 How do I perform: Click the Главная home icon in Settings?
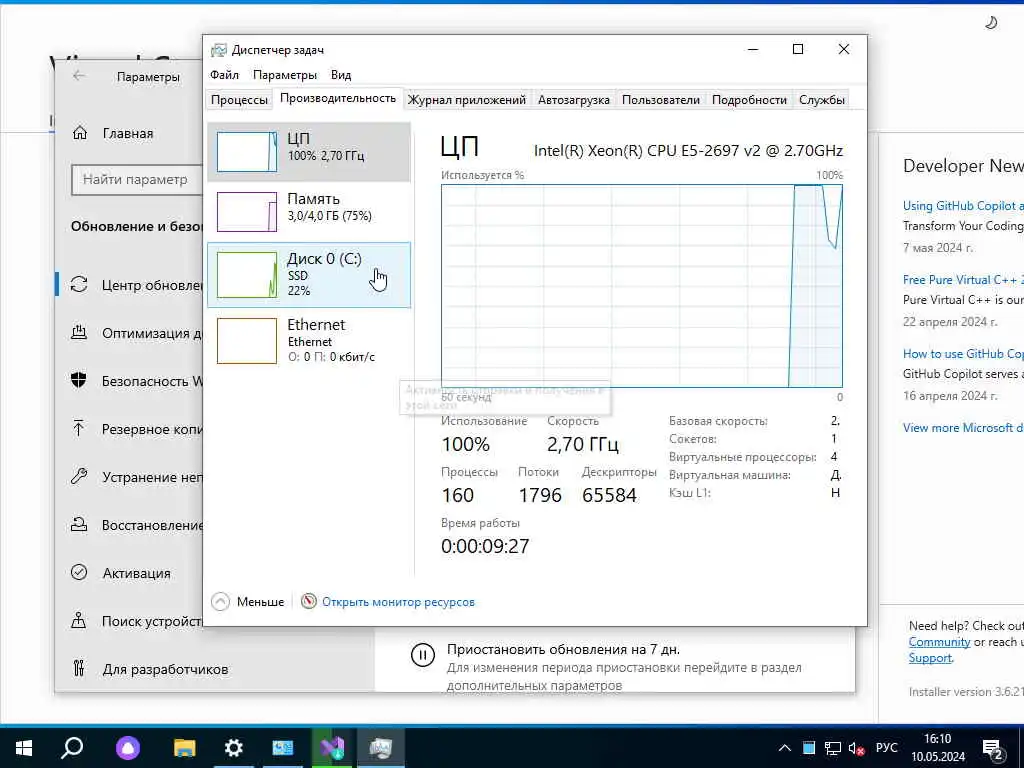(x=80, y=133)
